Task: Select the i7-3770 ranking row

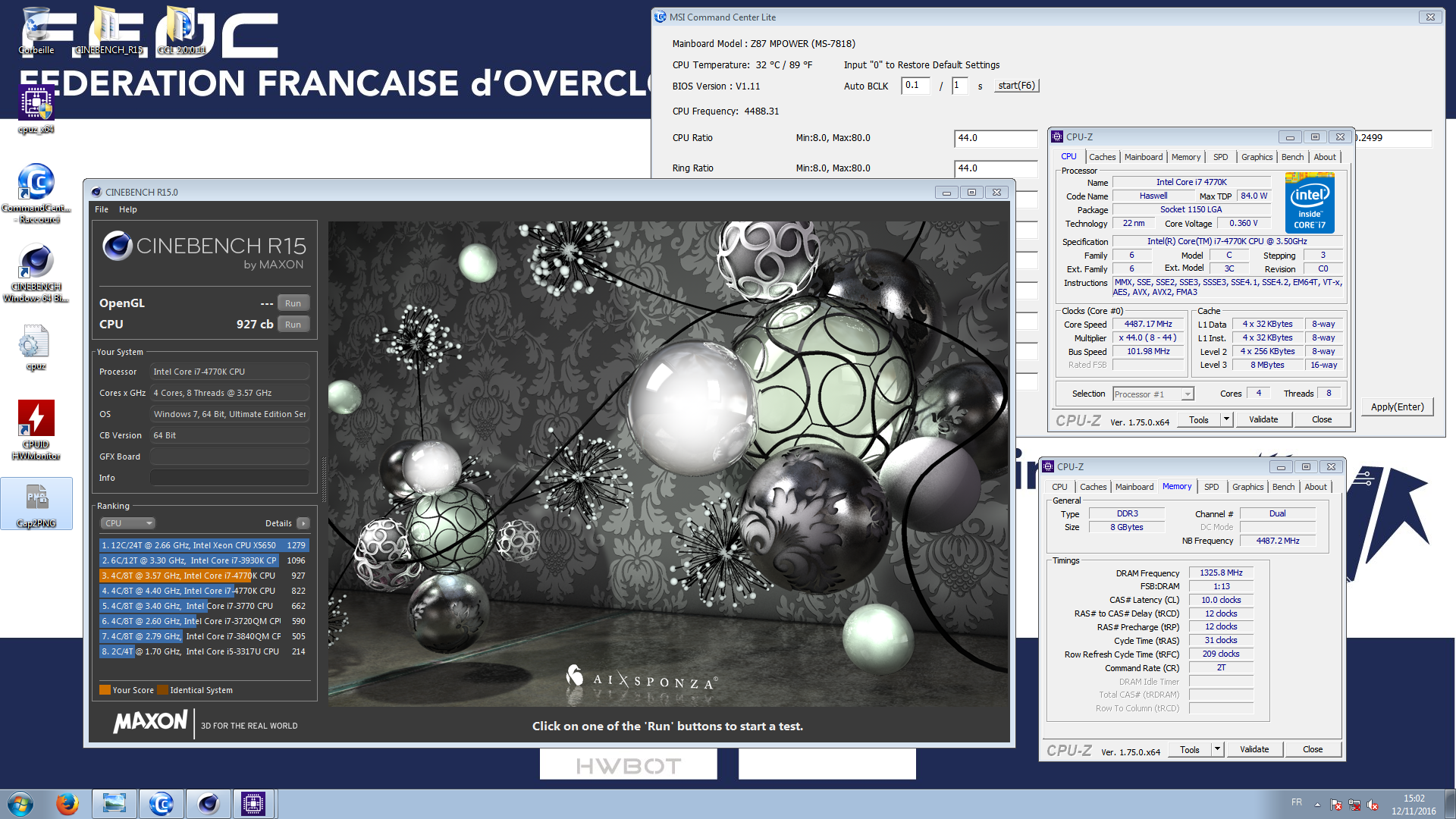Action: pos(204,606)
